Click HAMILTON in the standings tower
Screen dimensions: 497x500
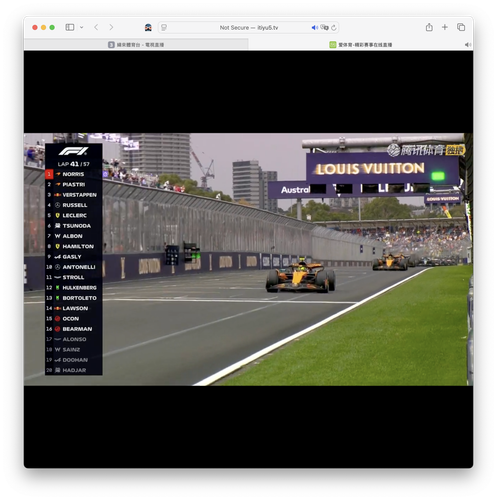(78, 246)
